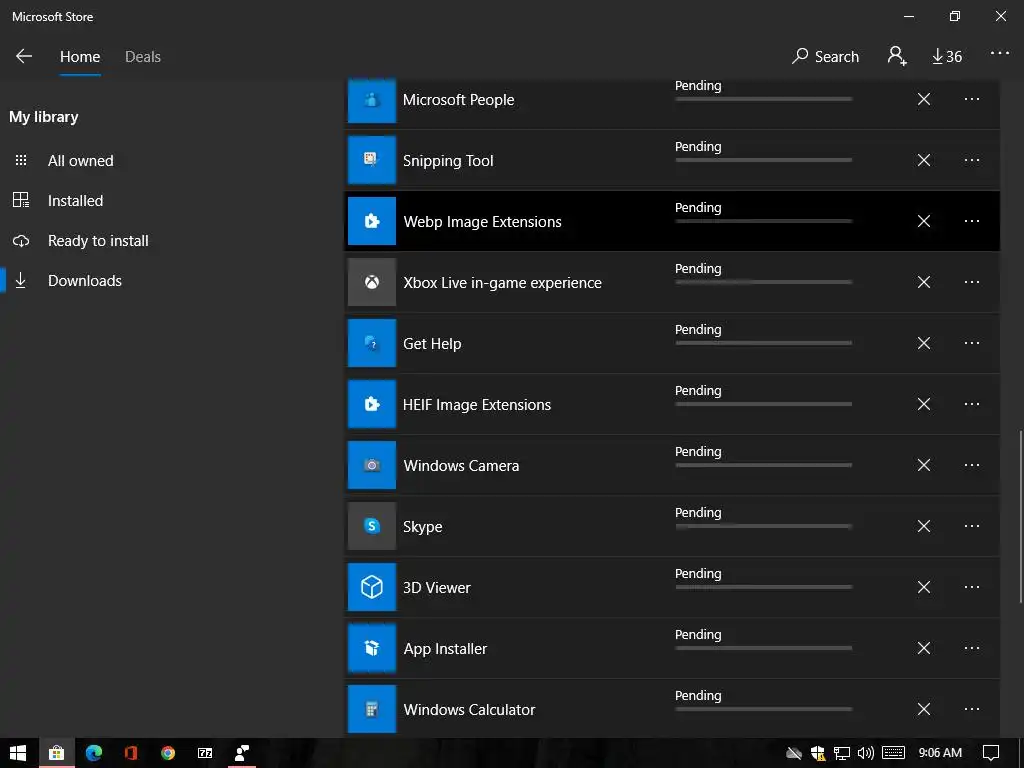Open Search in Microsoft Store
The height and width of the screenshot is (768, 1024).
pyautogui.click(x=825, y=57)
